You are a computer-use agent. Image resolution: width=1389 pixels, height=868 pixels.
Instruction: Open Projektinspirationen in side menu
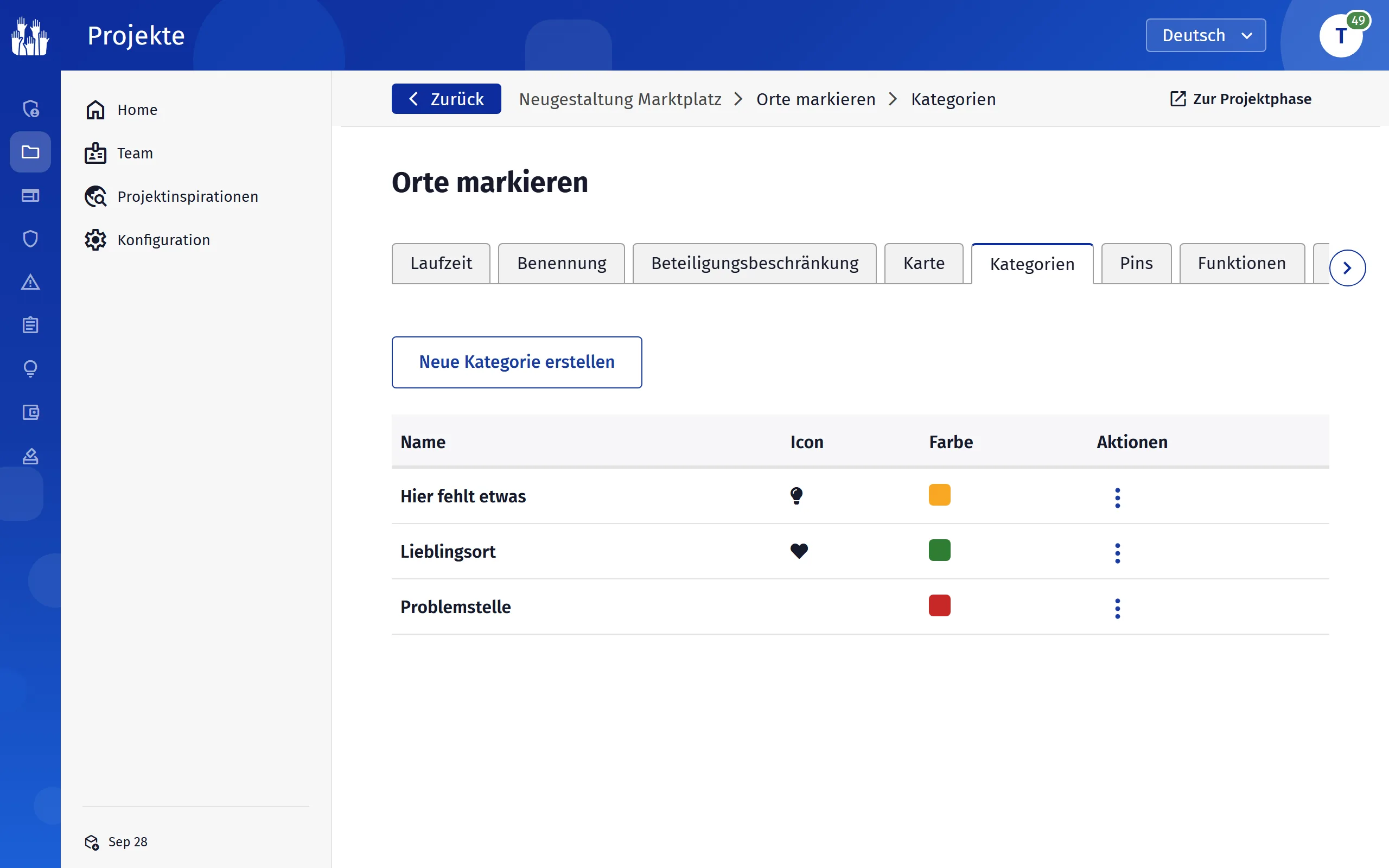[188, 196]
